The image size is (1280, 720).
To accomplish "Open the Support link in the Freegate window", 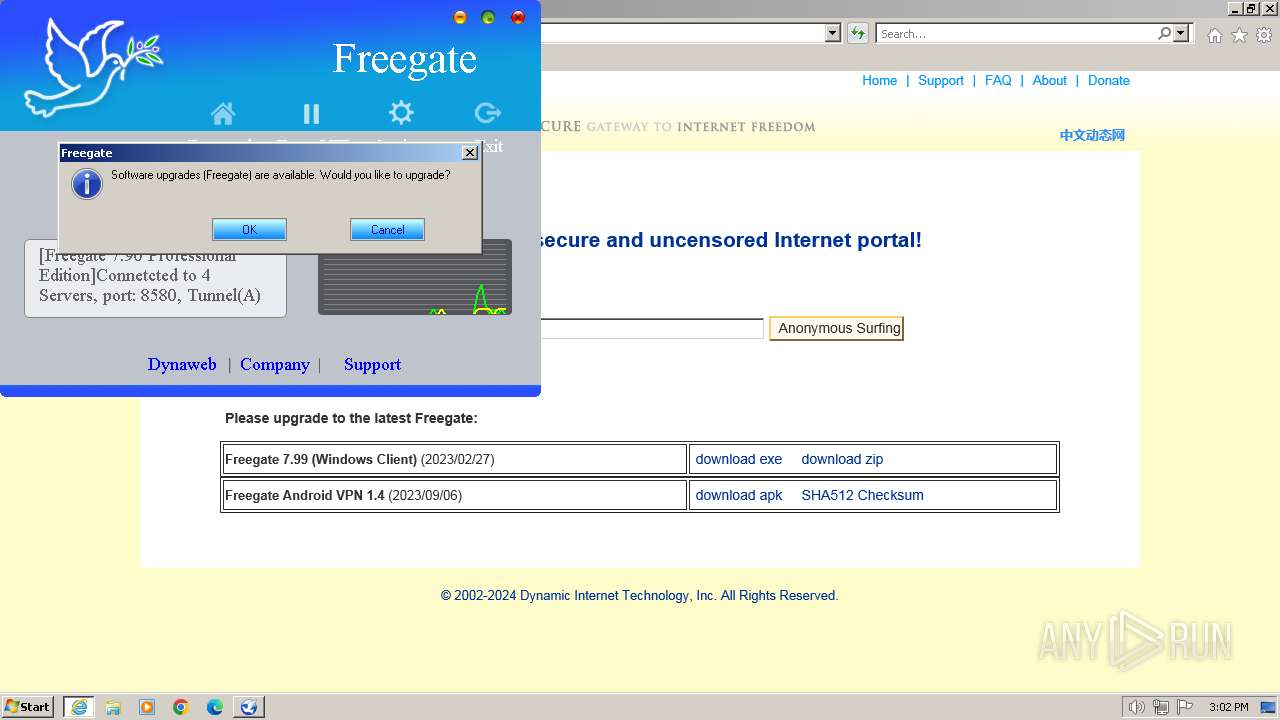I will 372,364.
